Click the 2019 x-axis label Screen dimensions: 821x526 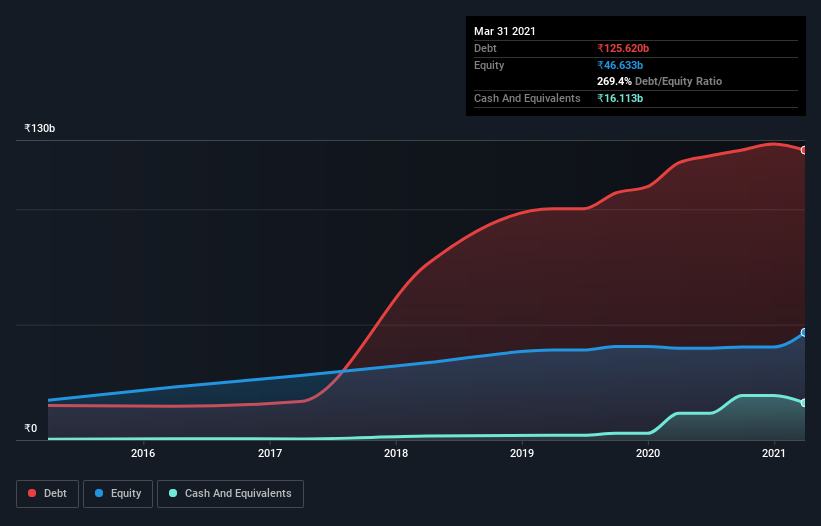522,453
